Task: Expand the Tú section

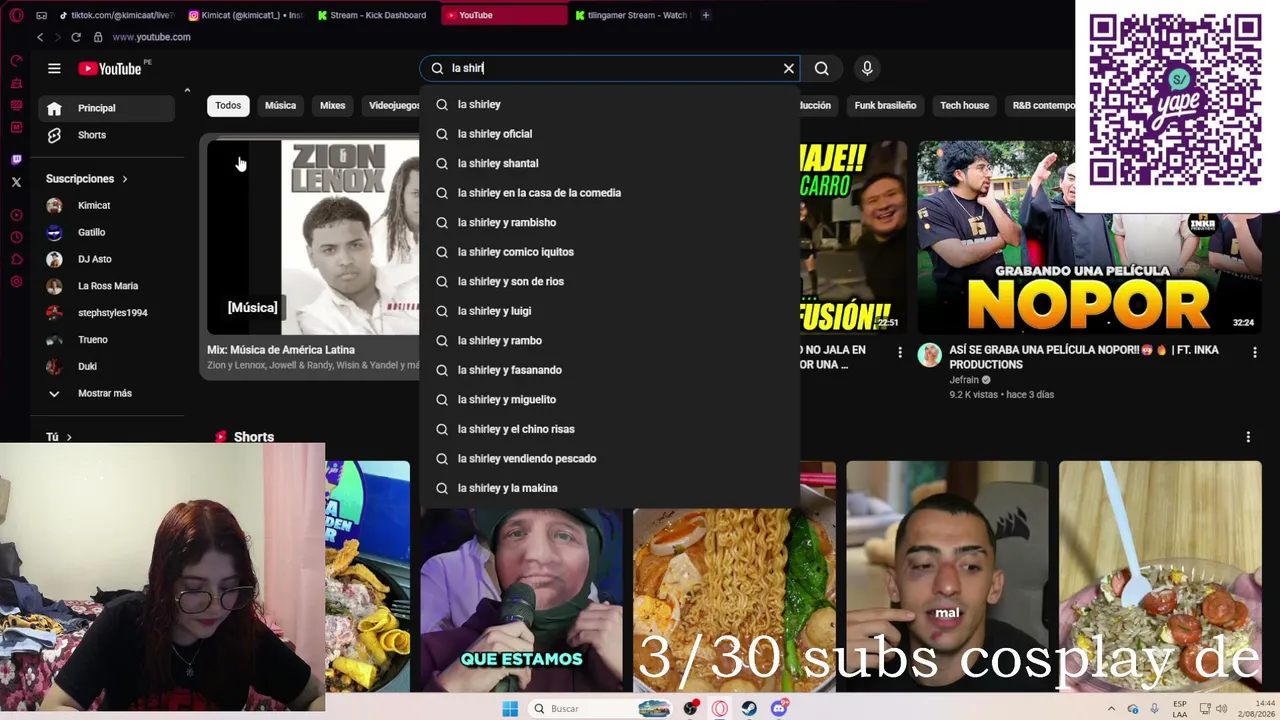Action: click(59, 437)
